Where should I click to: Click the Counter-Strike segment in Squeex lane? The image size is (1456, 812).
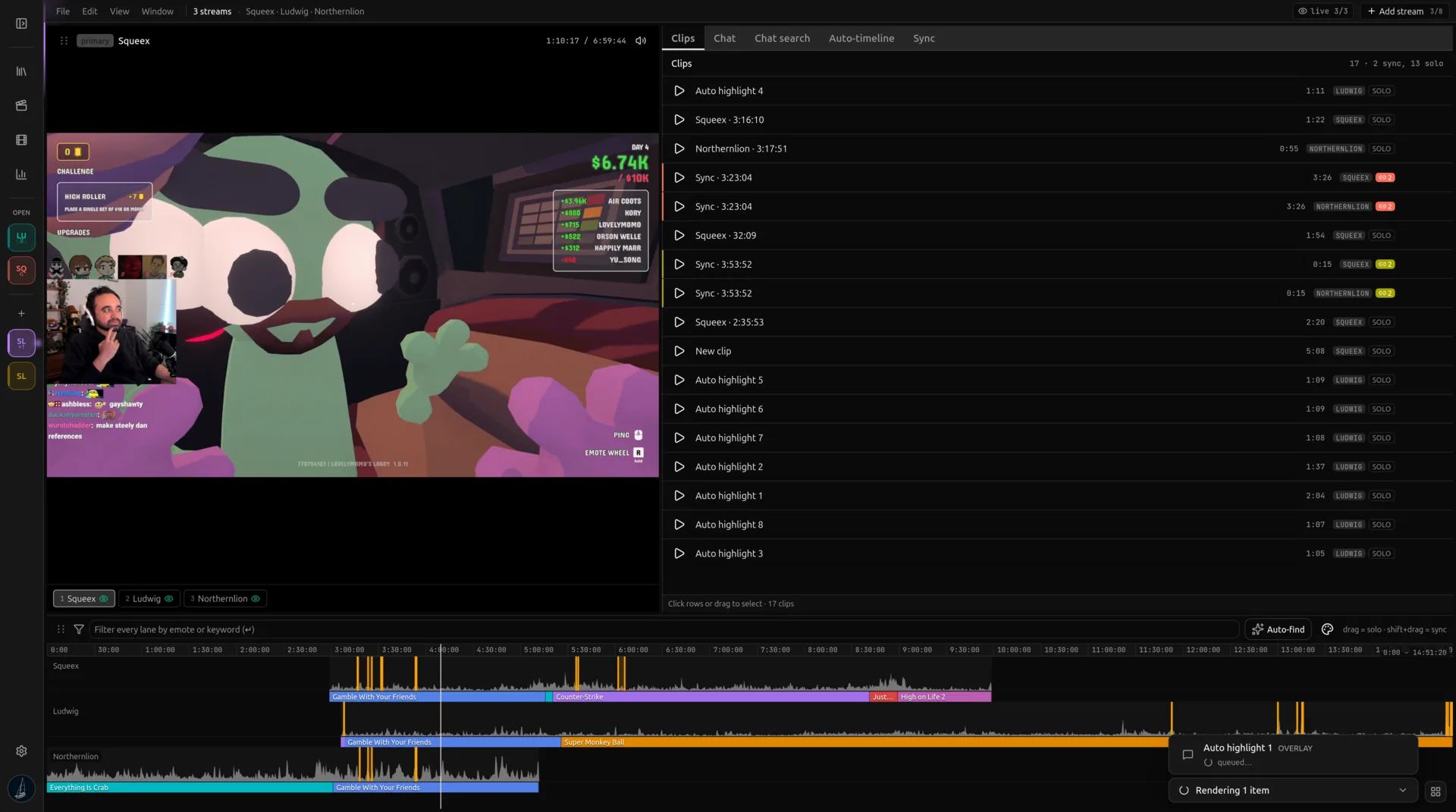point(711,697)
